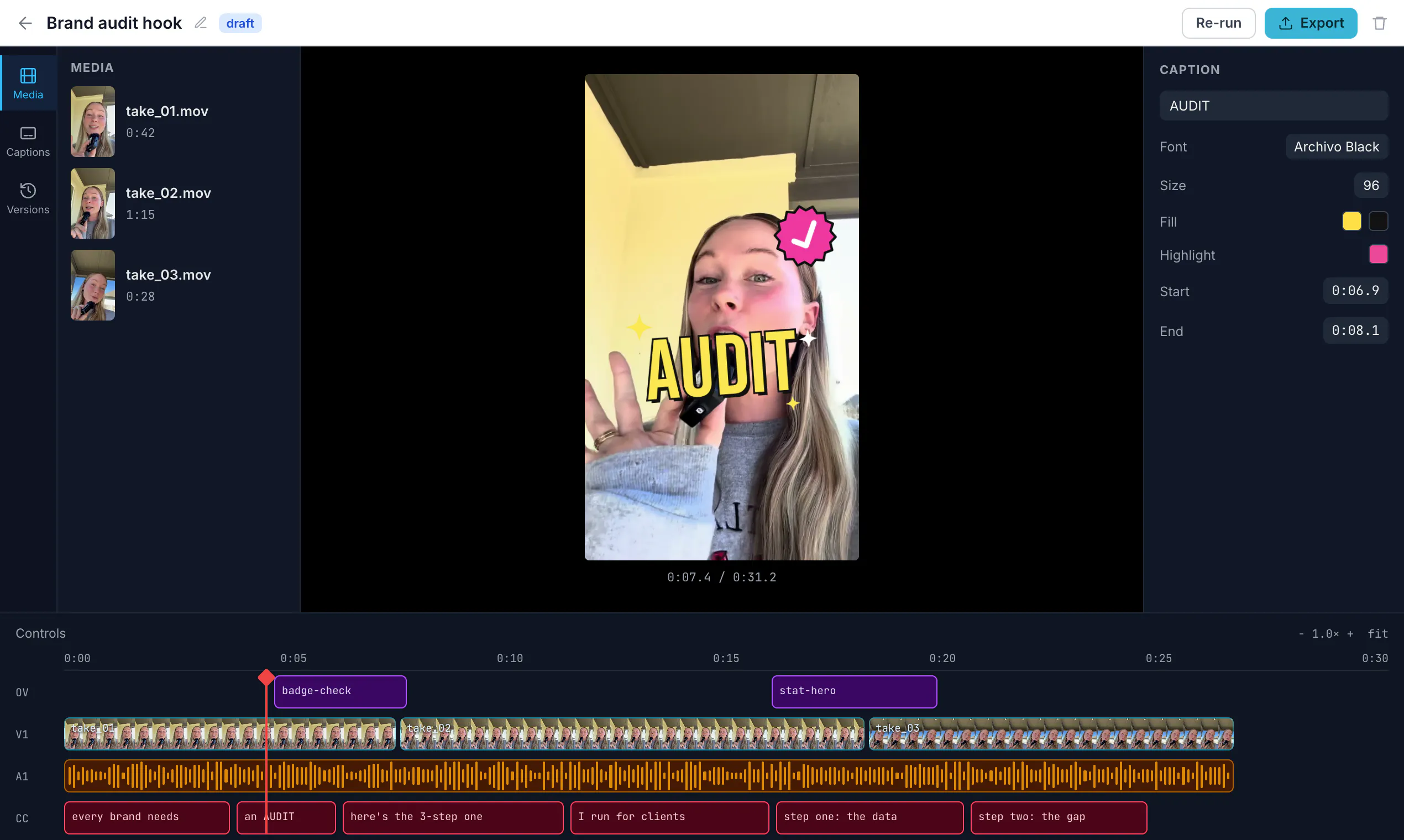The width and height of the screenshot is (1404, 840).
Task: Switch to the Captions sidebar tab
Action: click(x=28, y=141)
